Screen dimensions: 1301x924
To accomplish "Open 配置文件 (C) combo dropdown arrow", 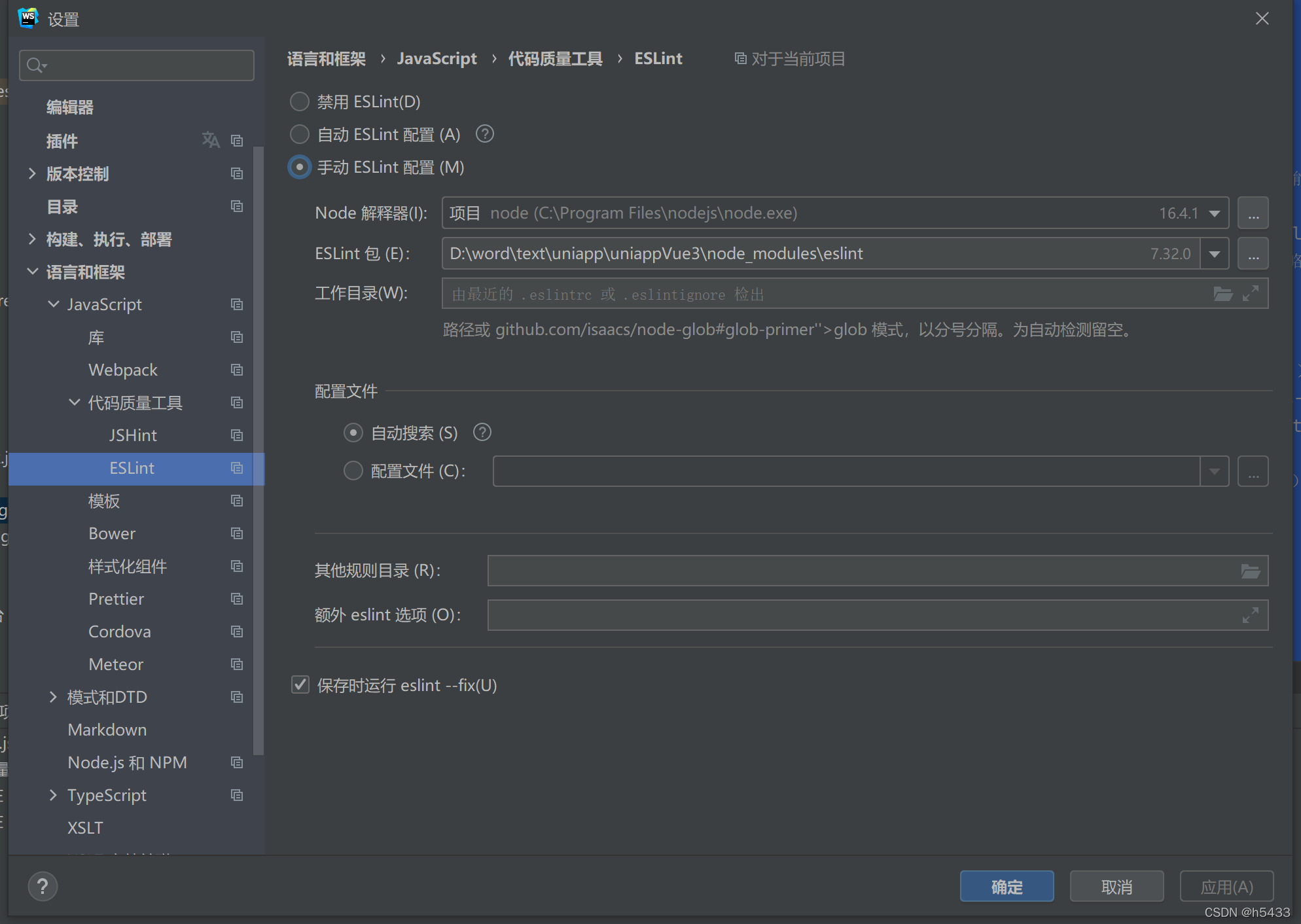I will point(1215,471).
